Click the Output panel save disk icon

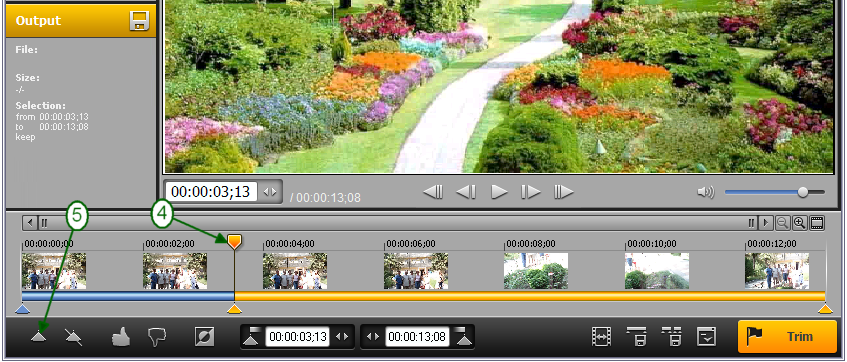pyautogui.click(x=139, y=21)
